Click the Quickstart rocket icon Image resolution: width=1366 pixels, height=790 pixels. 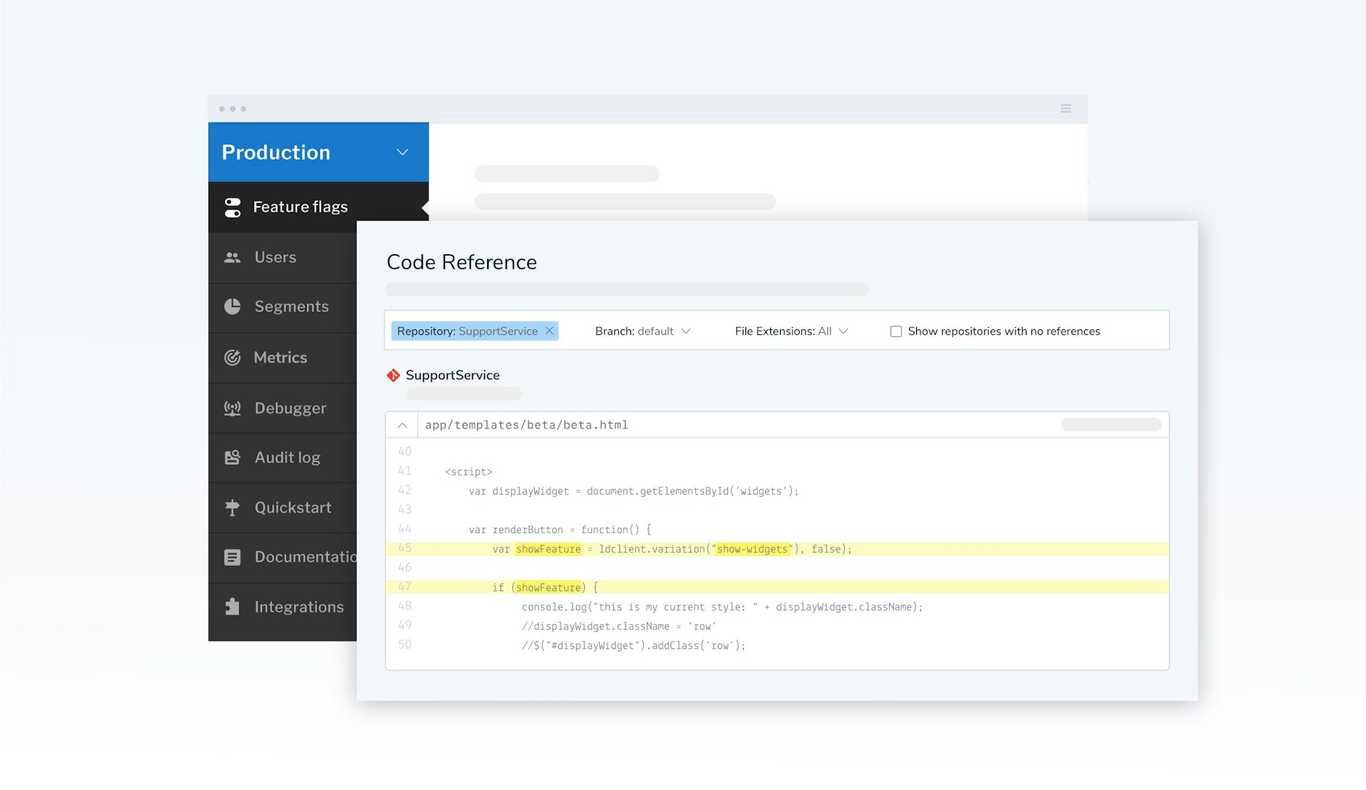pos(232,507)
